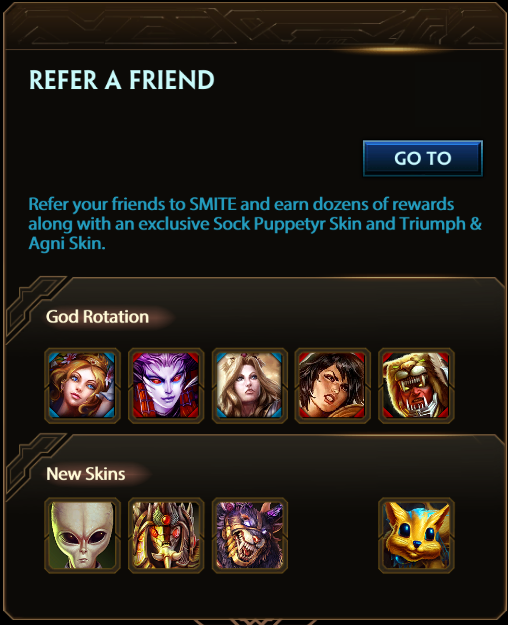This screenshot has height=625, width=508.
Task: Open the lion-hooded Hercules god portrait
Action: point(416,385)
